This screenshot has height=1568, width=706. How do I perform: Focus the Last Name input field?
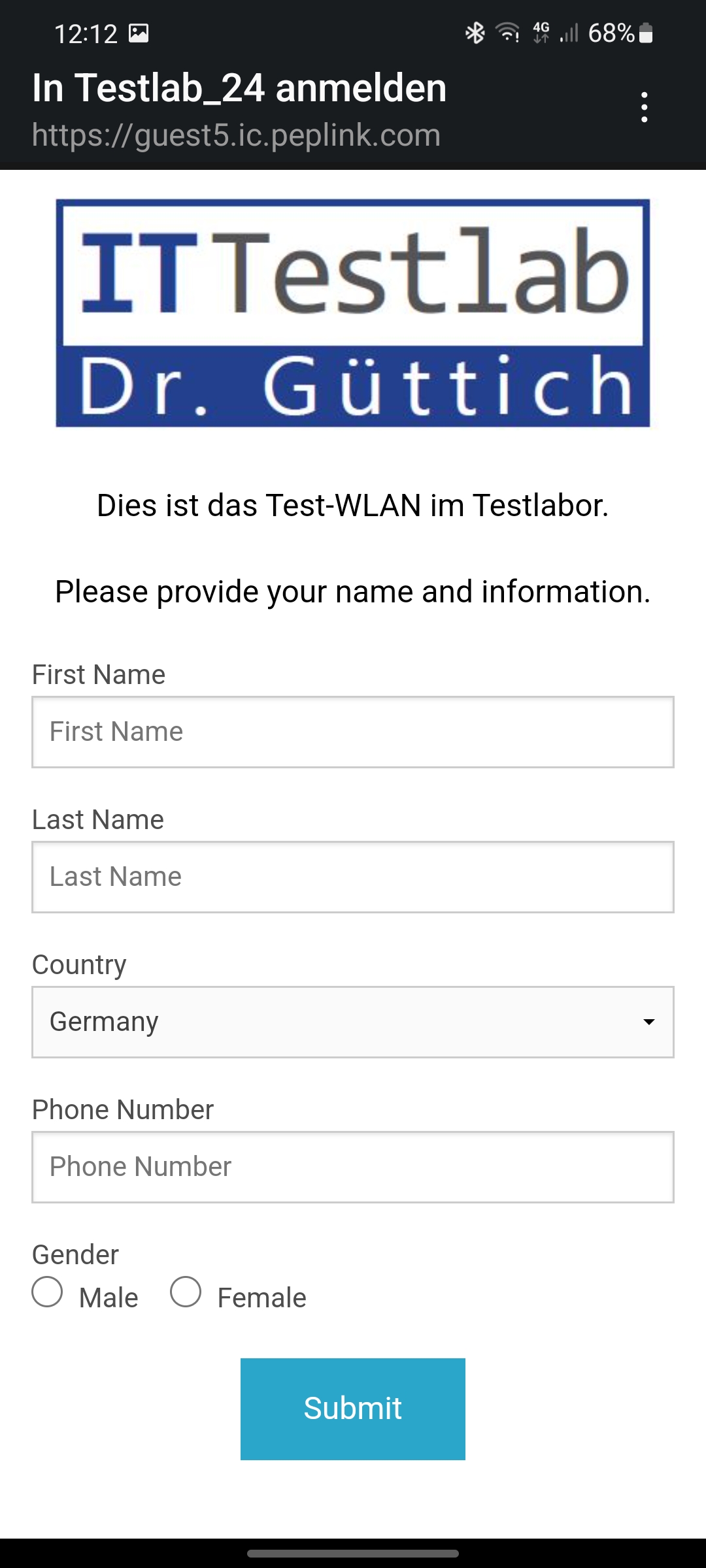353,877
